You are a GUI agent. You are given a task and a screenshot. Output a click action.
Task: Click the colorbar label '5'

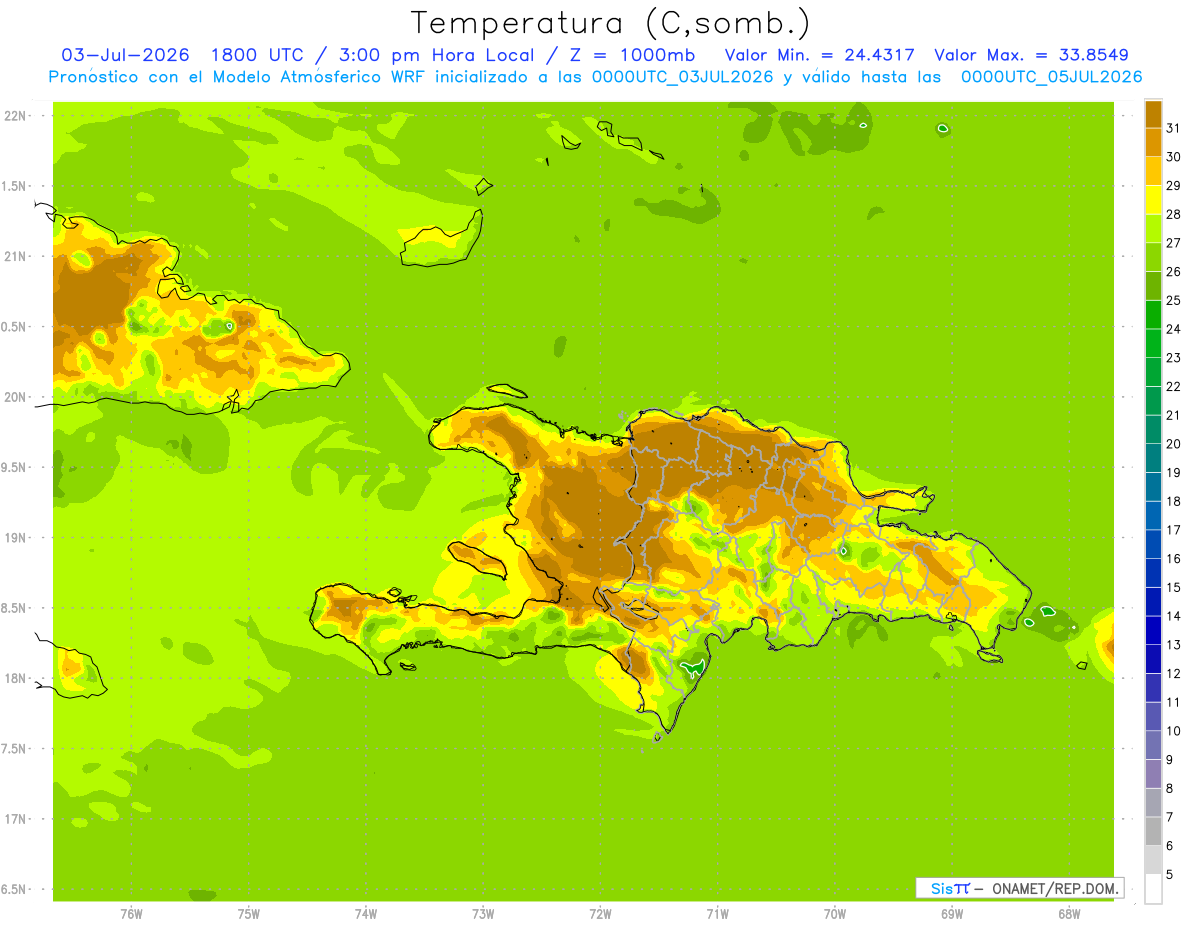tap(1171, 874)
